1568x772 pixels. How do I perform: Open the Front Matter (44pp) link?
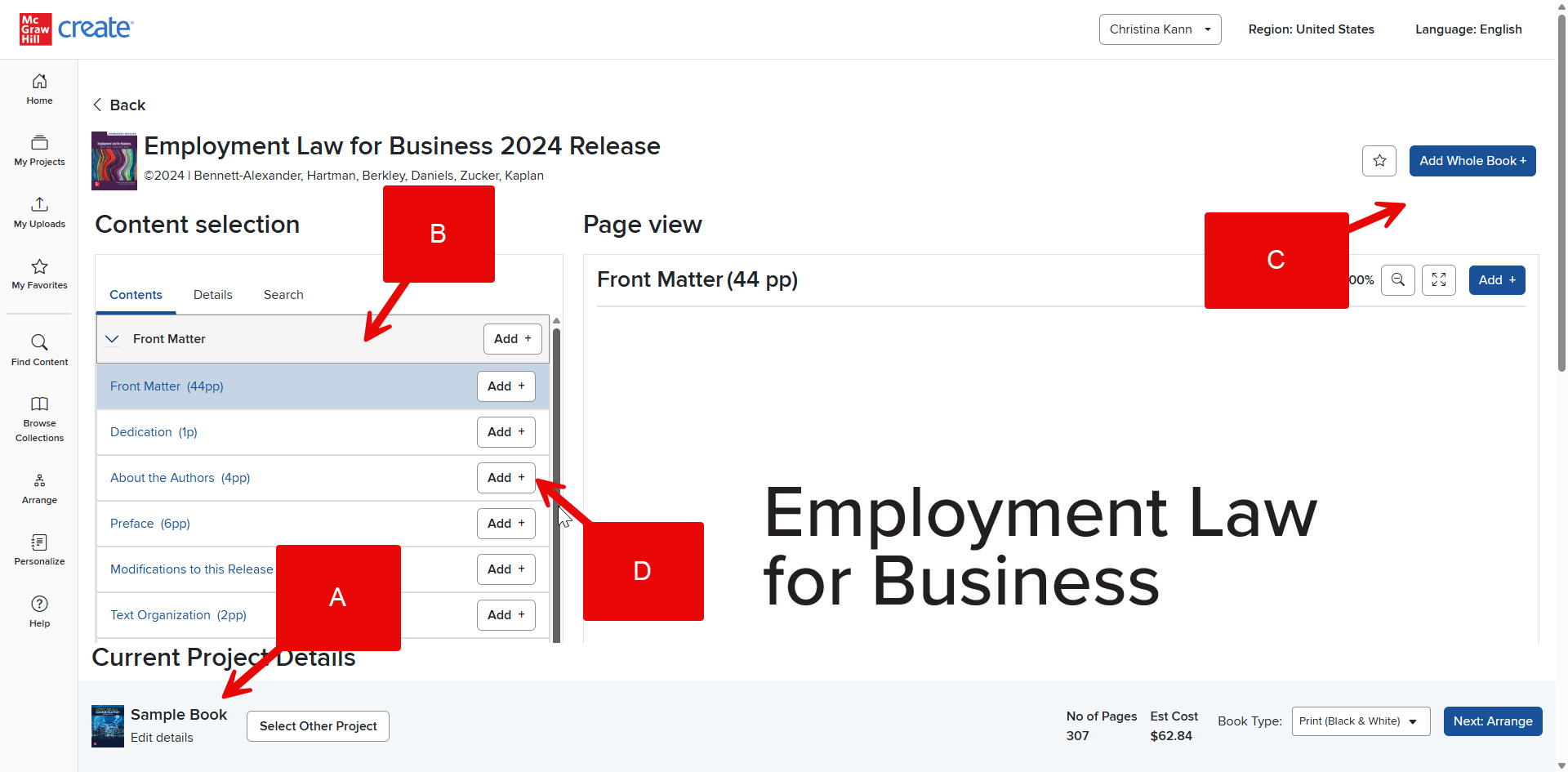(x=167, y=386)
